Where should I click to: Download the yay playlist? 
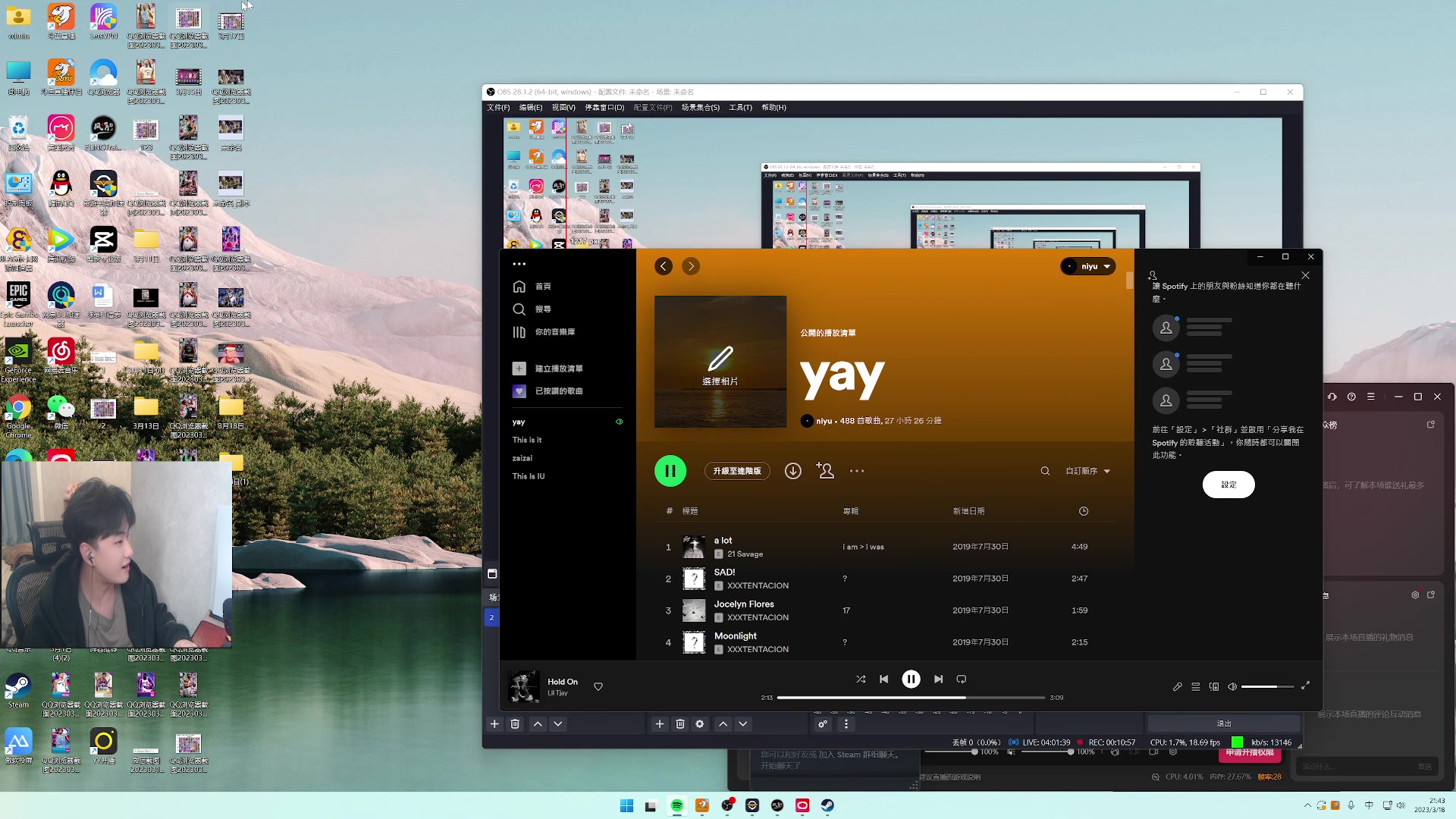[793, 471]
